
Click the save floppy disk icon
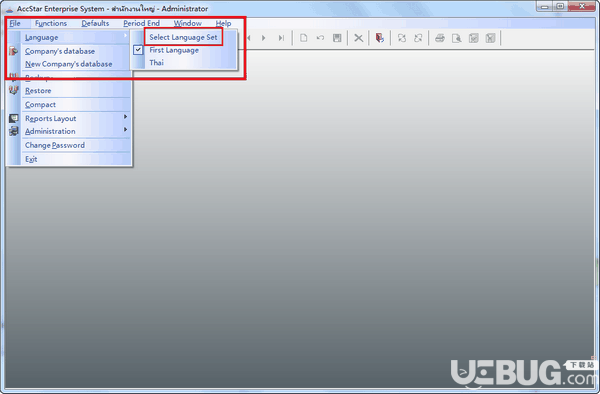[x=337, y=38]
